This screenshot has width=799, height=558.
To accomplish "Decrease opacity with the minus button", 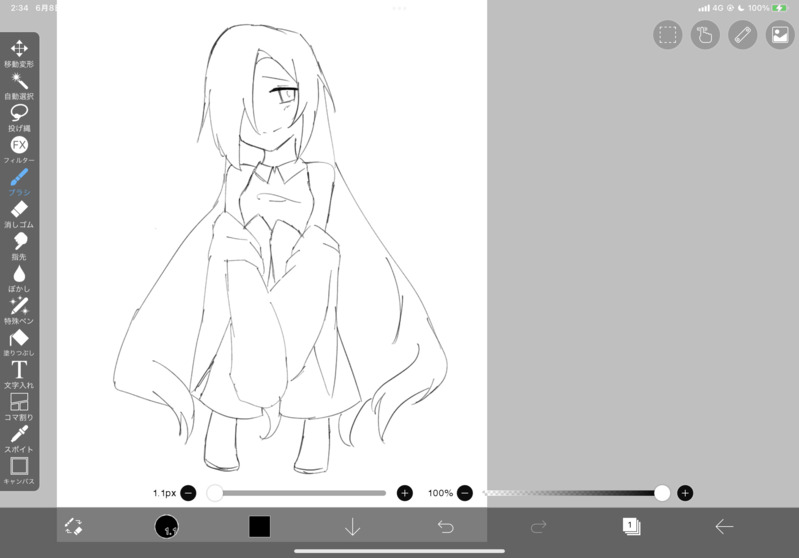I will pyautogui.click(x=465, y=493).
